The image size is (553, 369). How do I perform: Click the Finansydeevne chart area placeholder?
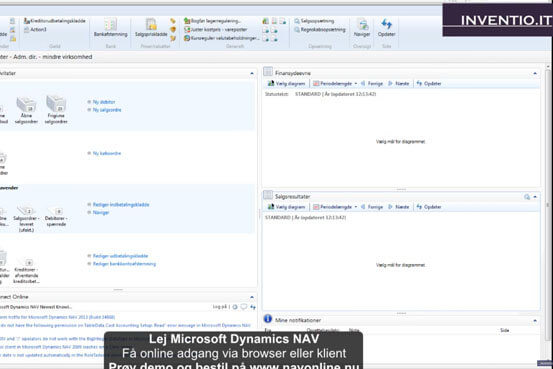click(x=401, y=142)
